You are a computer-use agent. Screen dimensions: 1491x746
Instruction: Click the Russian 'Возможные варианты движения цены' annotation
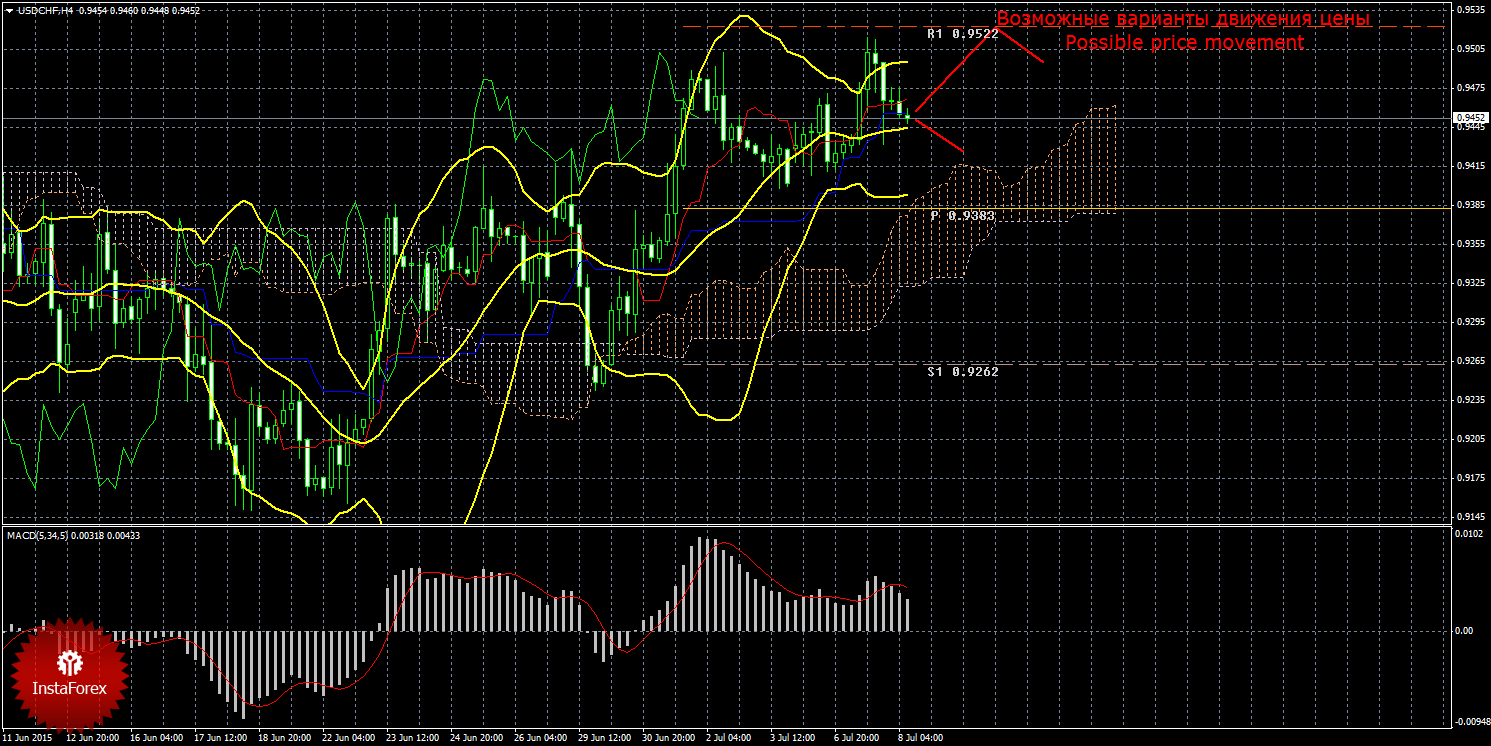[1183, 19]
